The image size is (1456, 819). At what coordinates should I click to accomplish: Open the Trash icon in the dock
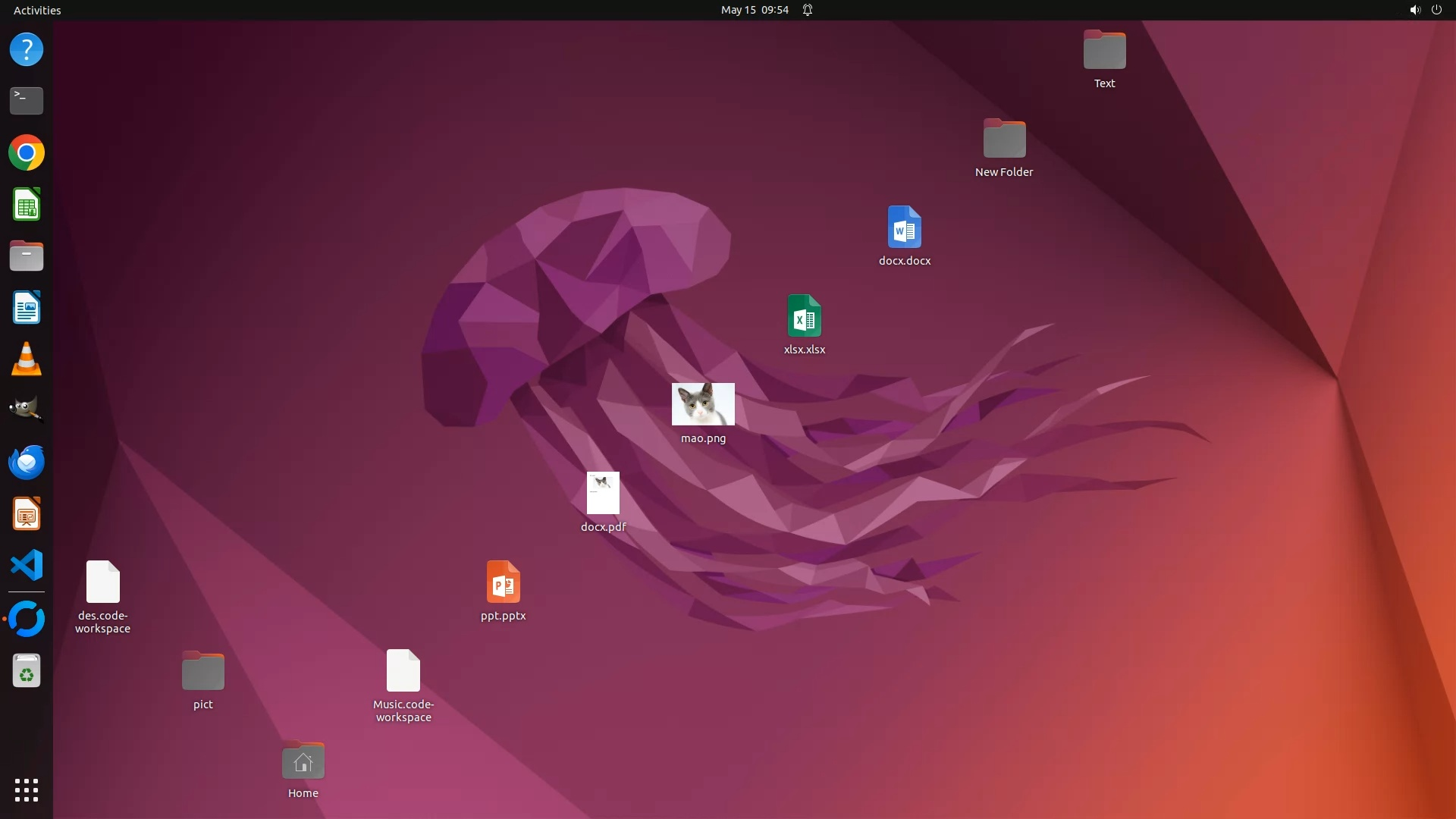click(x=27, y=671)
